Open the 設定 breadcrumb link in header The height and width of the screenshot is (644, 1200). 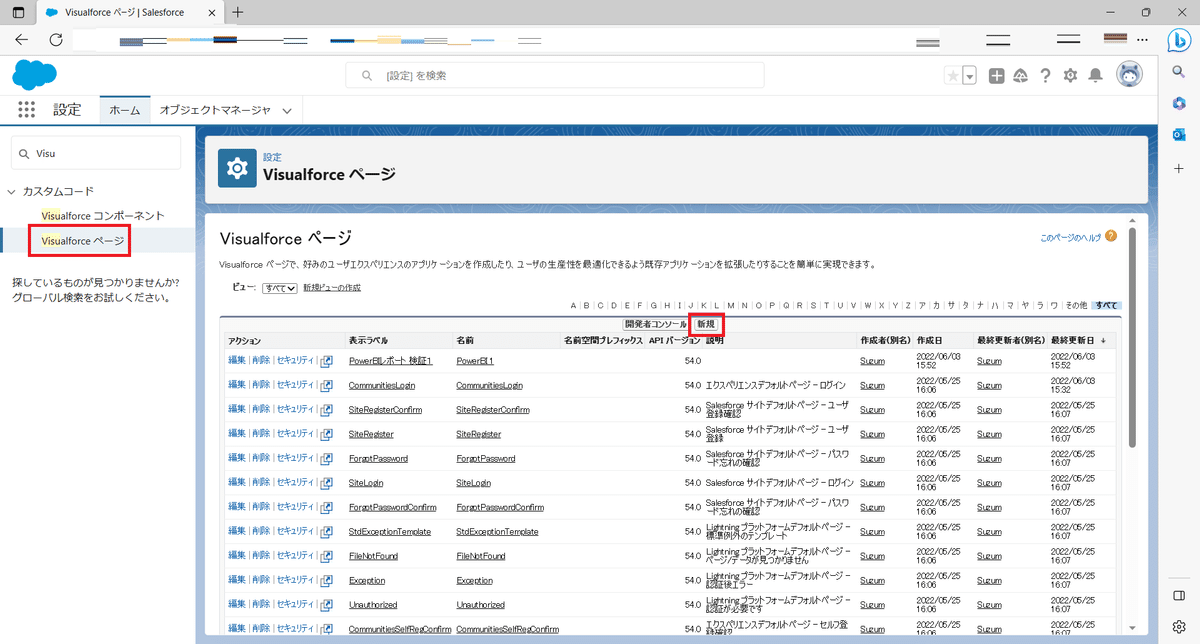pyautogui.click(x=272, y=157)
